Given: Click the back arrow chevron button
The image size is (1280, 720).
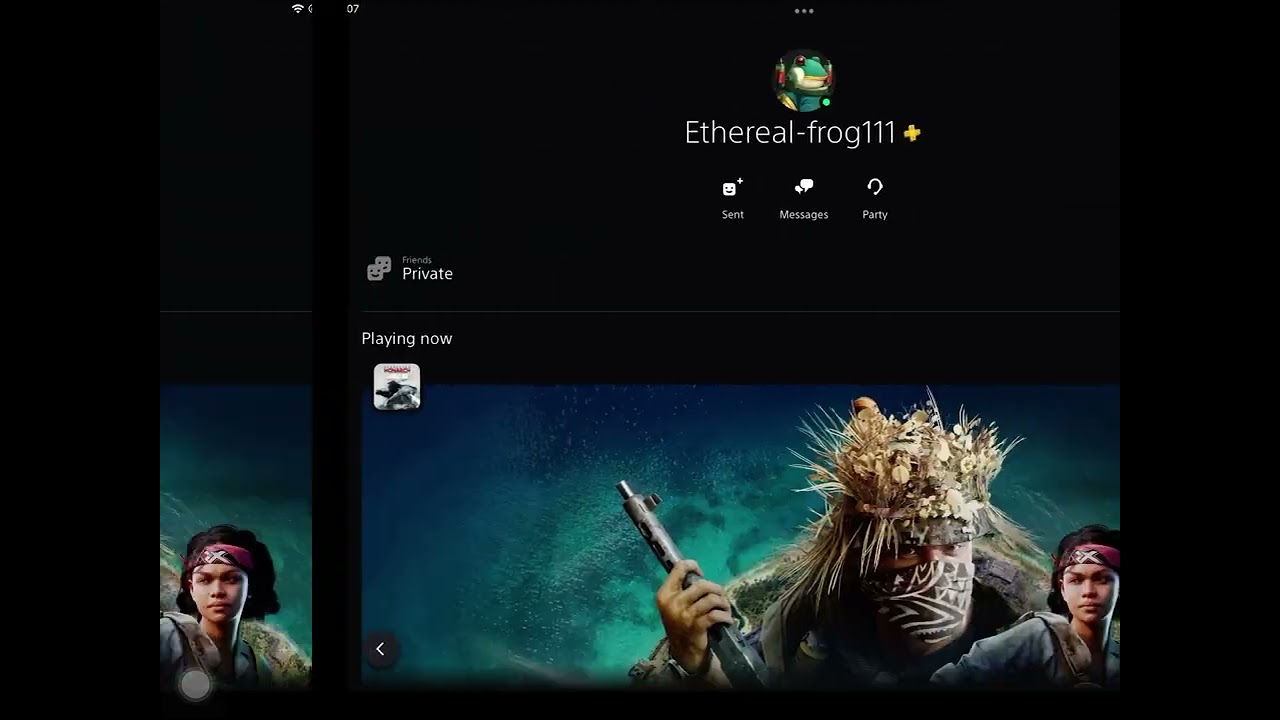Looking at the screenshot, I should click(380, 649).
